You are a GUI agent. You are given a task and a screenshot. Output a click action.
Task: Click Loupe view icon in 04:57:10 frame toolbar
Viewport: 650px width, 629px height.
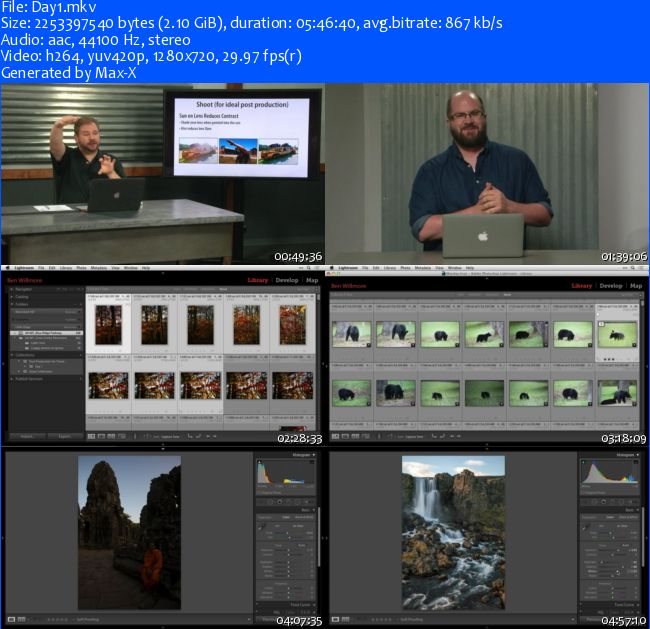[336, 619]
